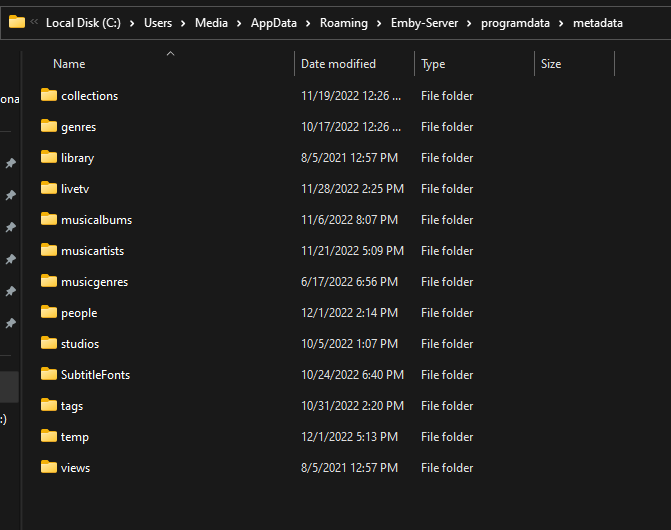The height and width of the screenshot is (530, 671).
Task: Select the musicartists folder name
Action: coord(92,251)
